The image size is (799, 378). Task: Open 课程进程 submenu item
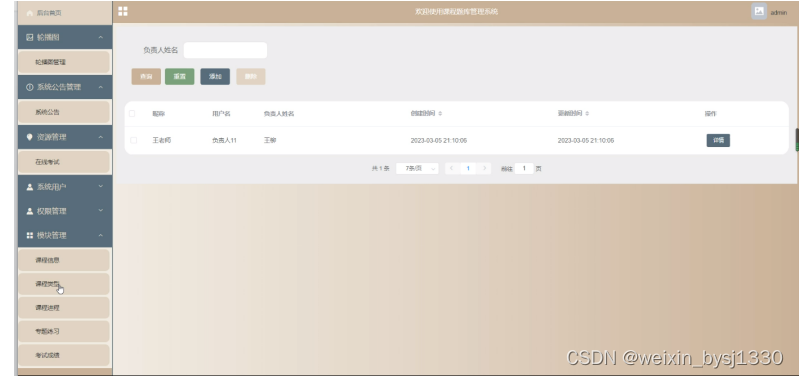pyautogui.click(x=64, y=308)
